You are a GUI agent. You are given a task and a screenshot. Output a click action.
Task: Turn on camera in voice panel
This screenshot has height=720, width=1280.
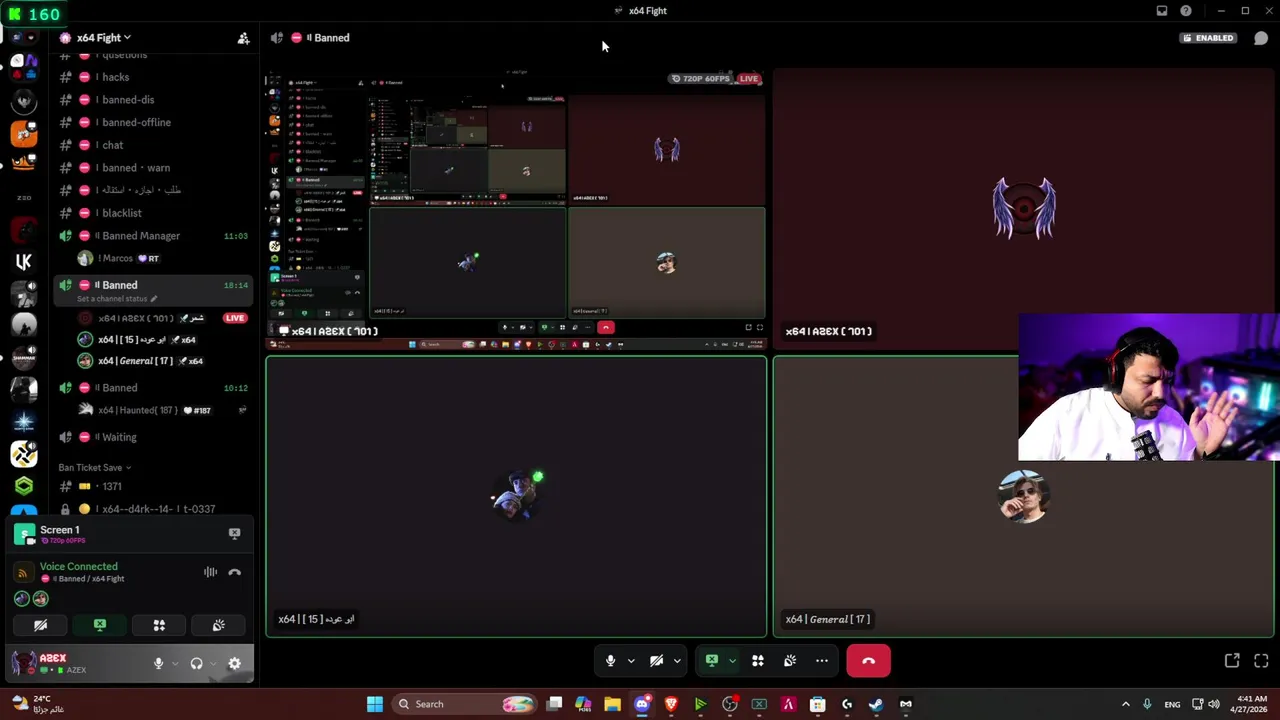click(x=40, y=625)
